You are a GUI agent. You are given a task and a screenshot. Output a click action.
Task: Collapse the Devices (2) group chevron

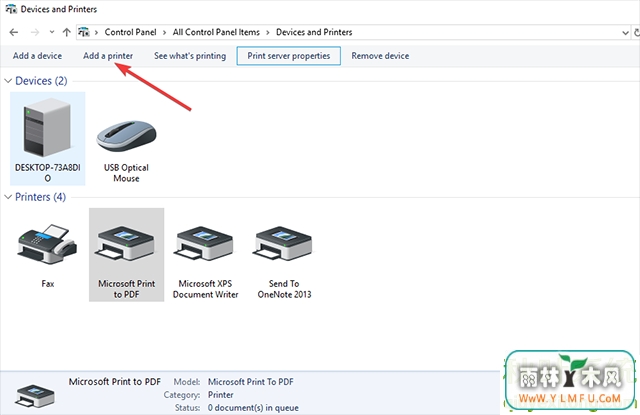coord(8,81)
